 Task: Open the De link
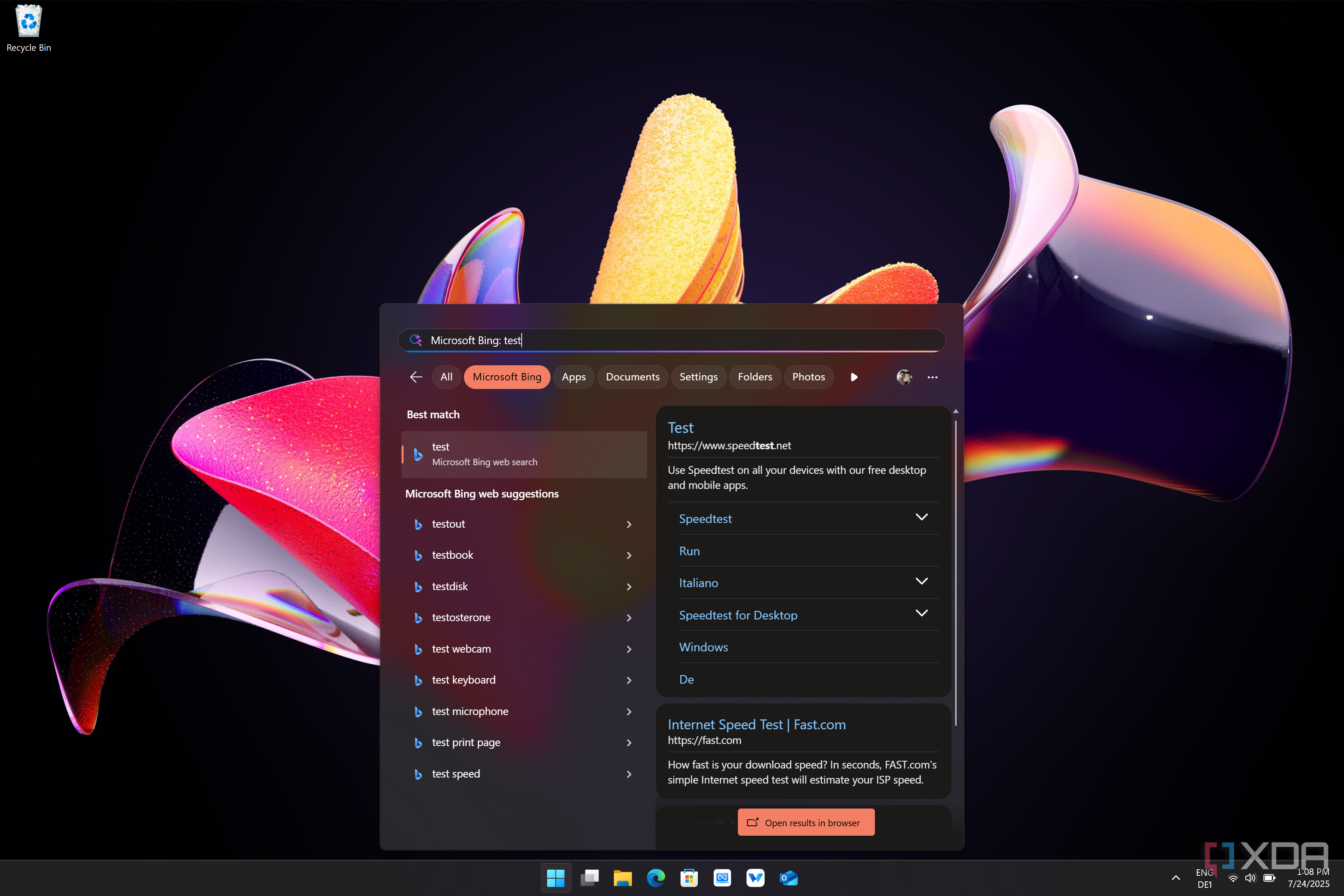pyautogui.click(x=686, y=679)
